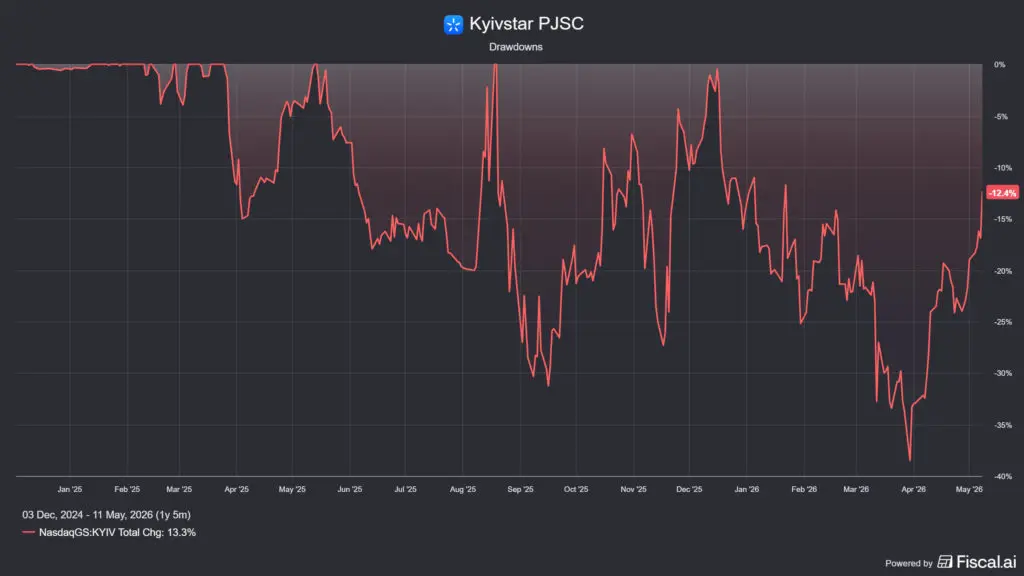Click the Jun '25 x-axis label

coord(349,489)
